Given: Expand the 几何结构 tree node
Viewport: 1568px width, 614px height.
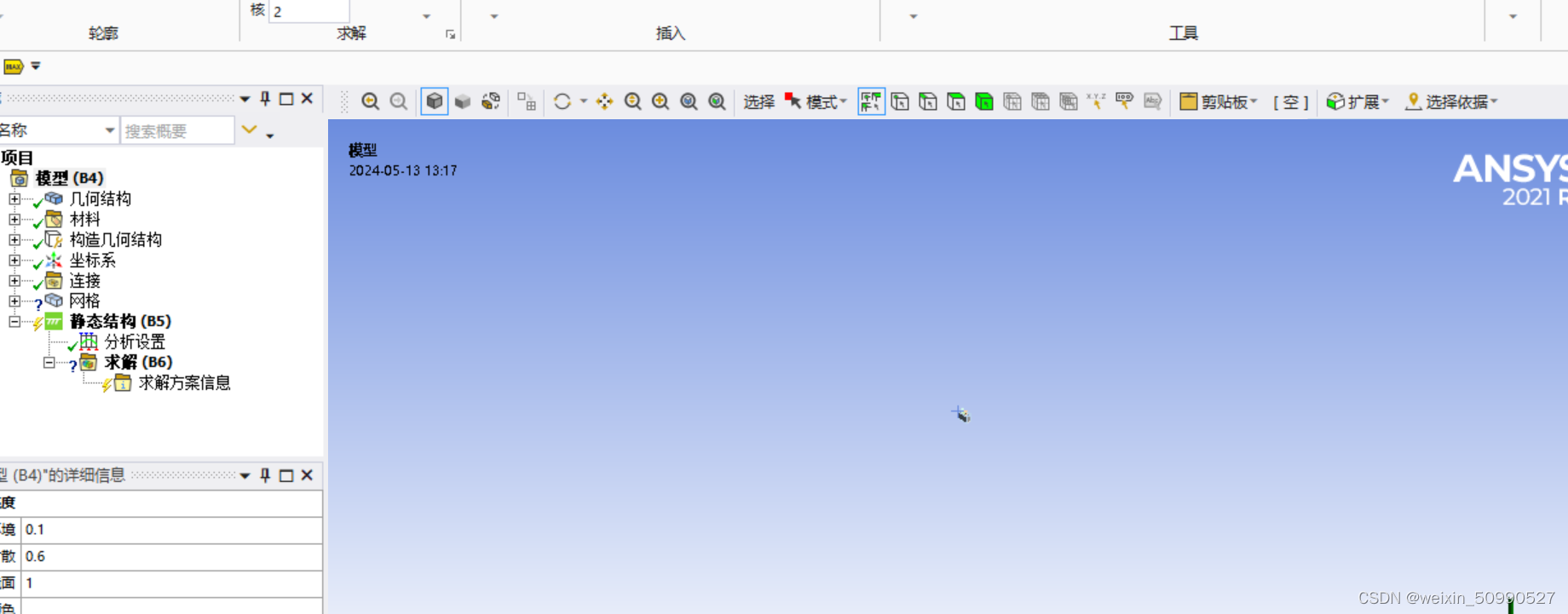Looking at the screenshot, I should (x=14, y=198).
